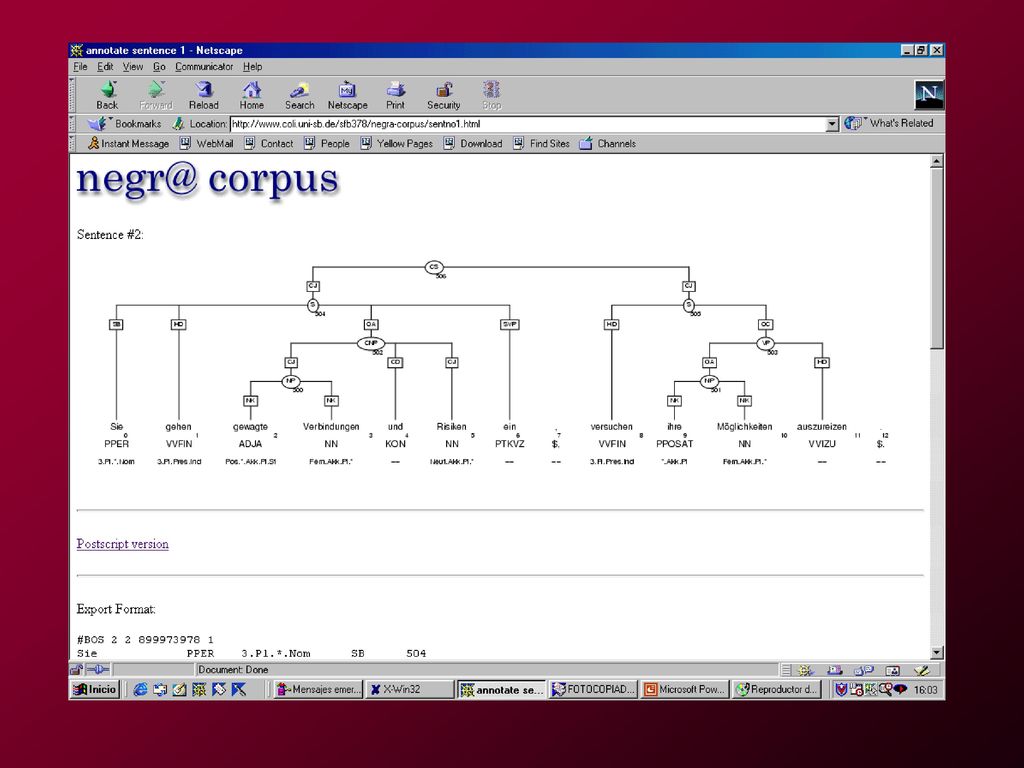This screenshot has width=1024, height=768.
Task: Click the VP node in tree
Action: (x=766, y=343)
